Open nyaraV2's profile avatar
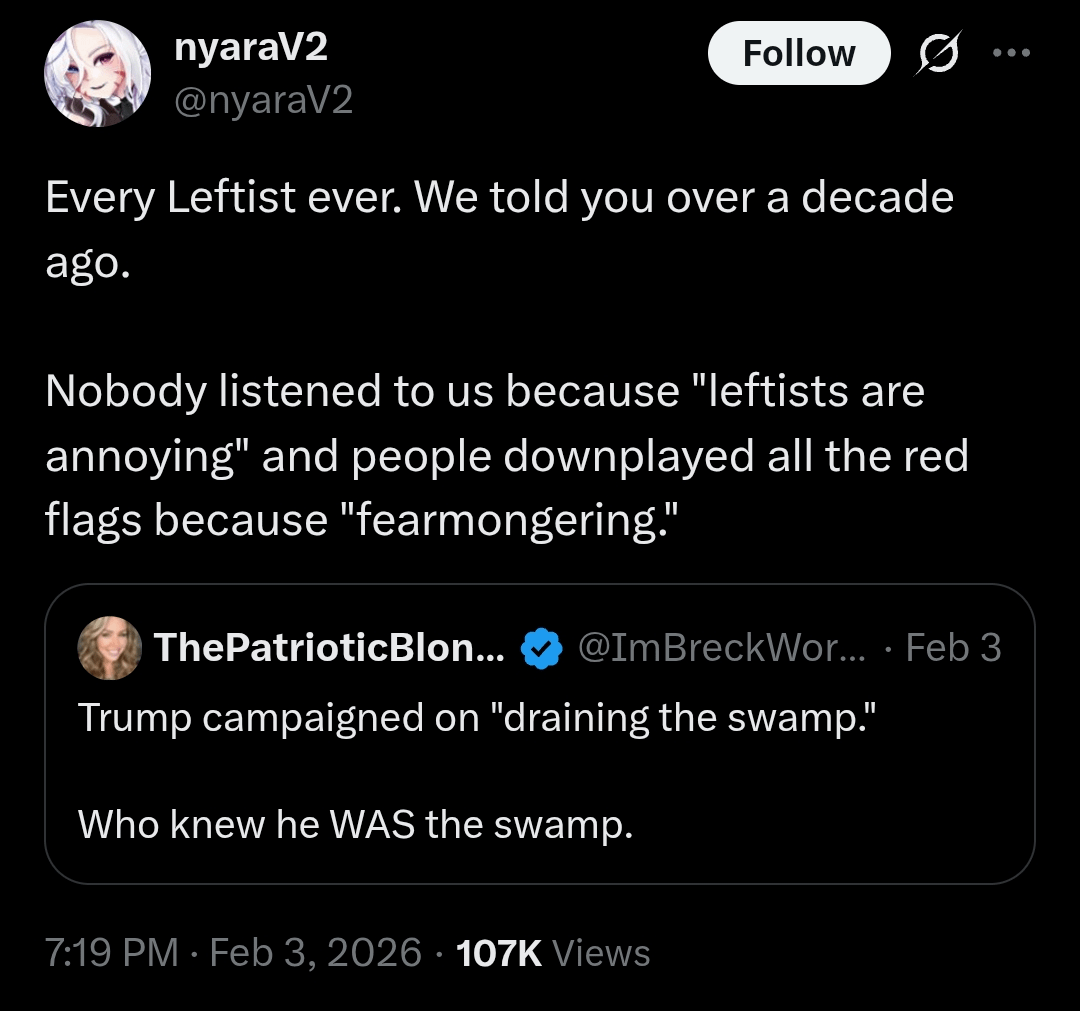Screen dimensions: 1080x1011 click(x=98, y=73)
